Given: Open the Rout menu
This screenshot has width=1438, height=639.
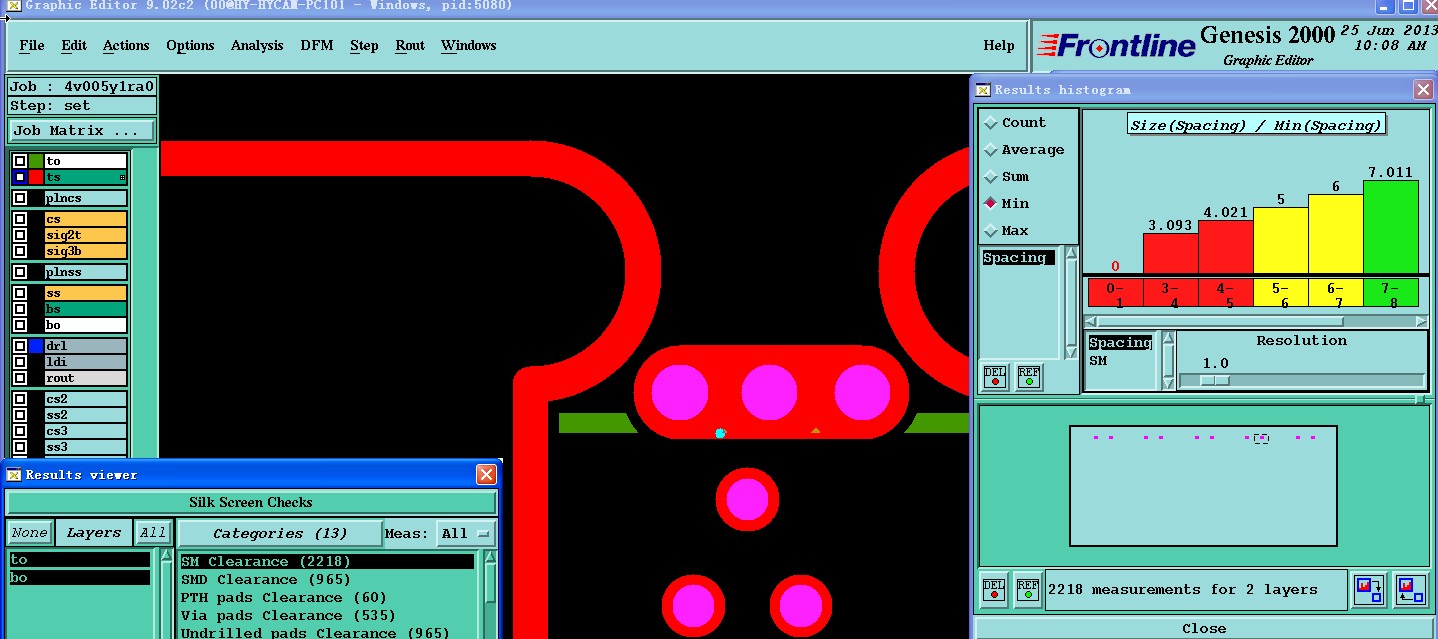Looking at the screenshot, I should tap(410, 46).
